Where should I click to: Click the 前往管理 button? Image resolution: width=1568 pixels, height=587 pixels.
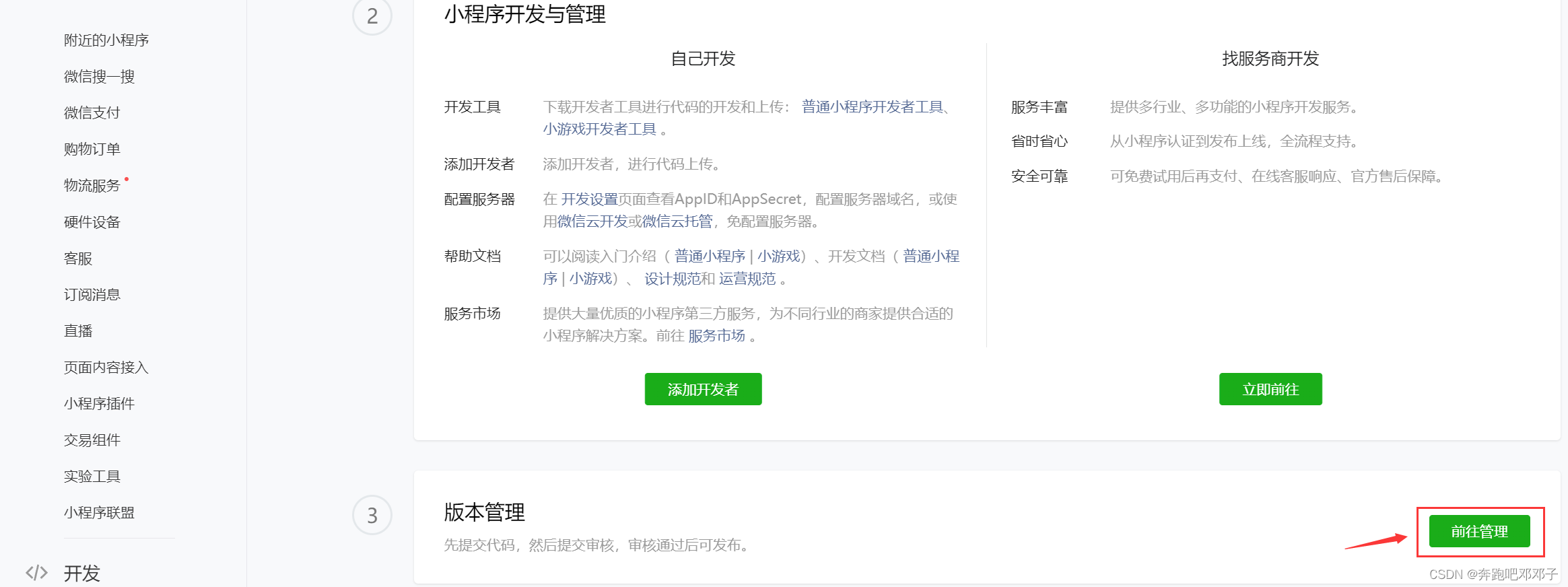point(1480,531)
